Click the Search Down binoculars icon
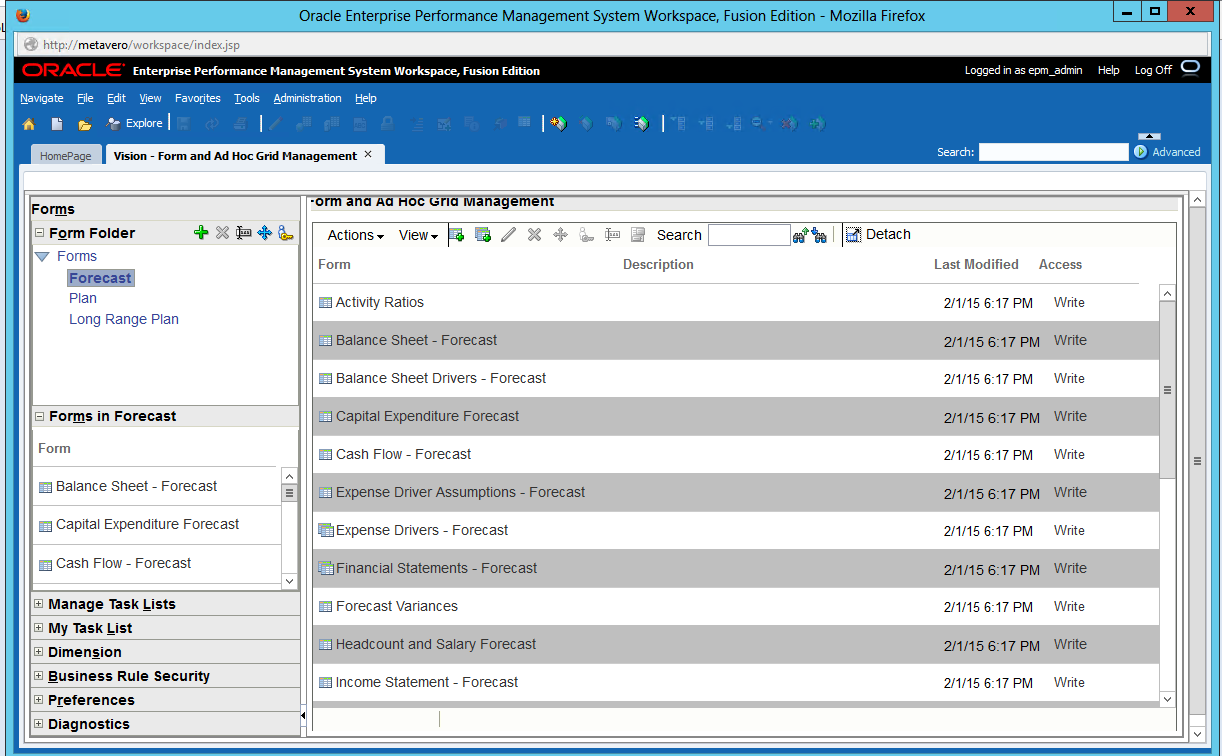Screen dimensions: 1222x756 (820, 235)
